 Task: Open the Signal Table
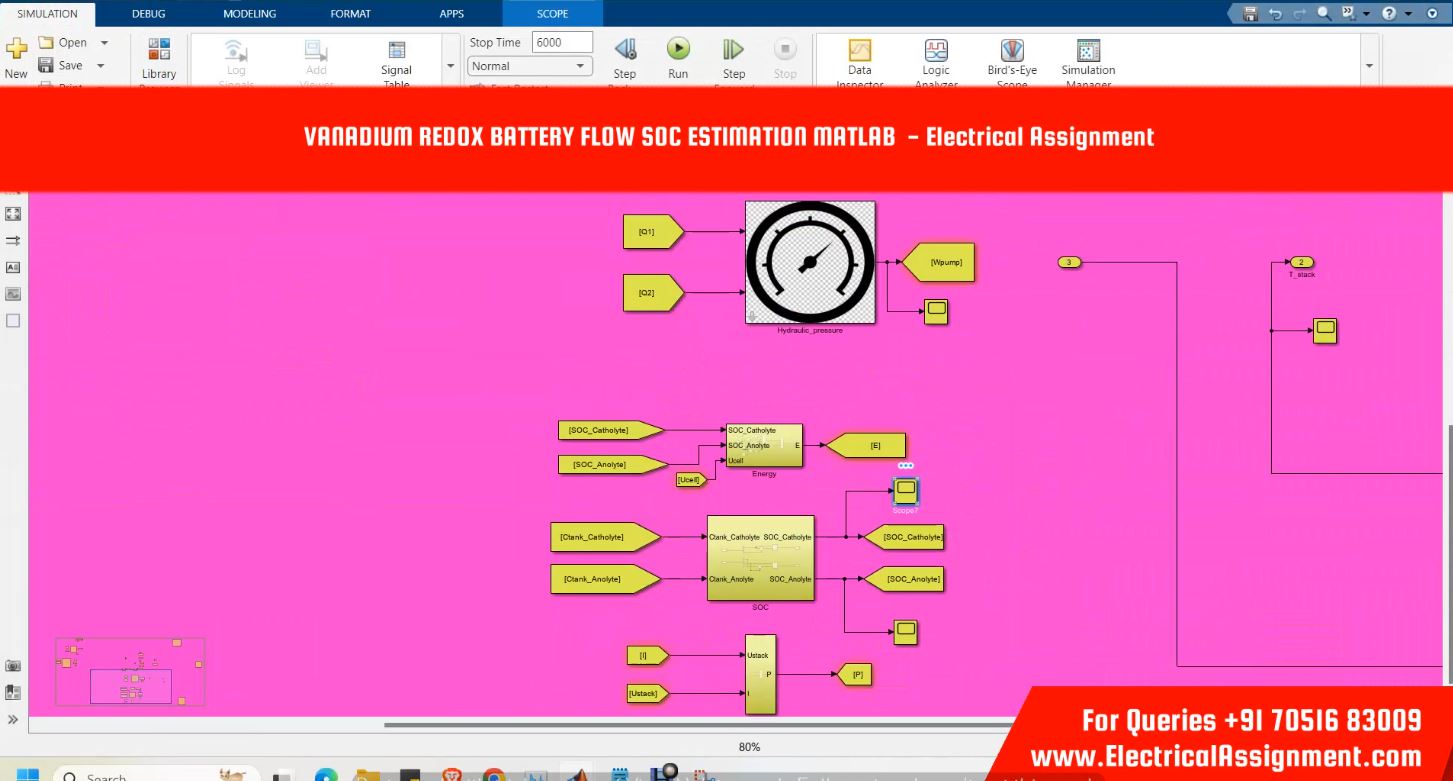pos(396,52)
